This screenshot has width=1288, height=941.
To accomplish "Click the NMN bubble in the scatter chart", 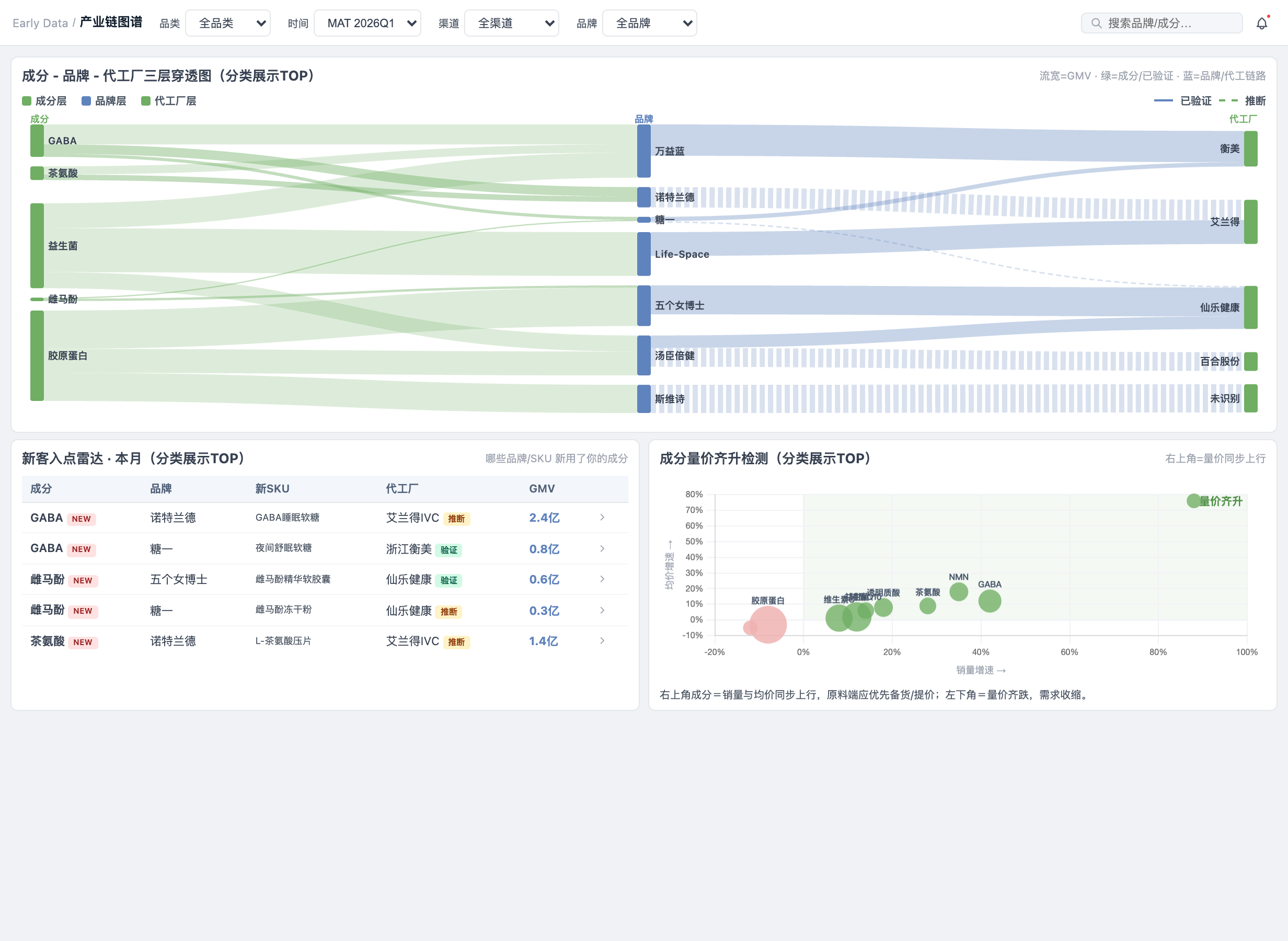I will 959,591.
